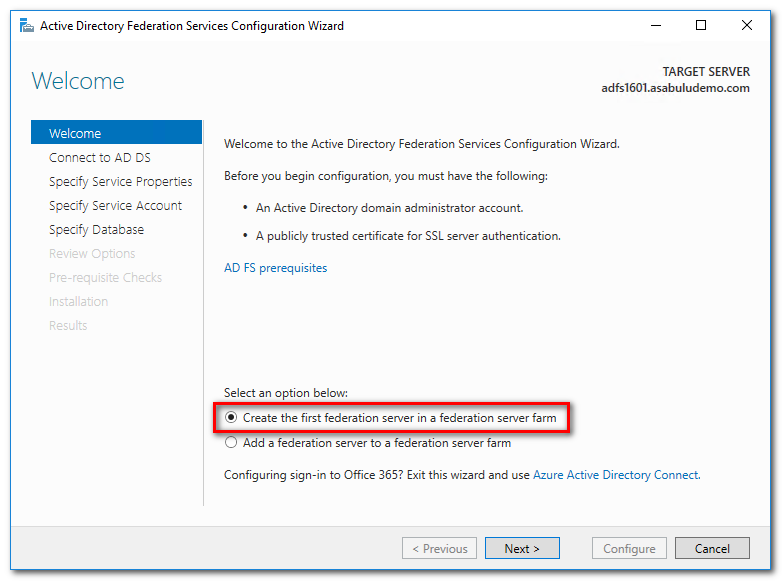This screenshot has width=782, height=581.
Task: Click the Previous button
Action: tap(439, 549)
